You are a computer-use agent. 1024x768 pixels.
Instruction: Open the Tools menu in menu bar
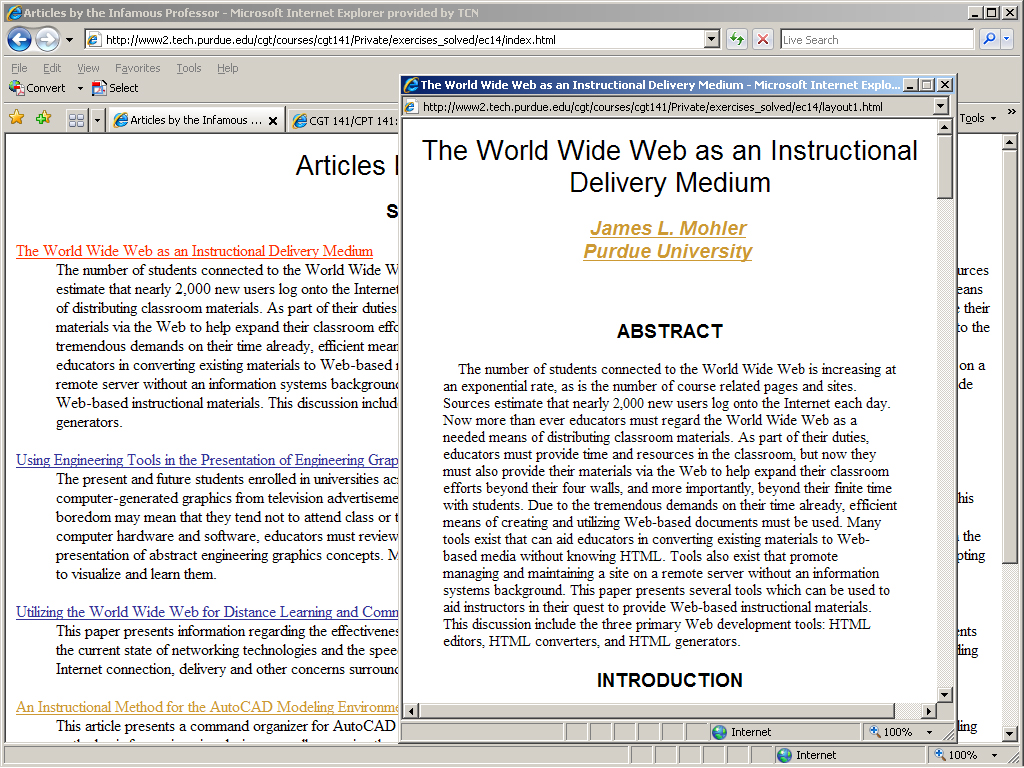point(189,68)
